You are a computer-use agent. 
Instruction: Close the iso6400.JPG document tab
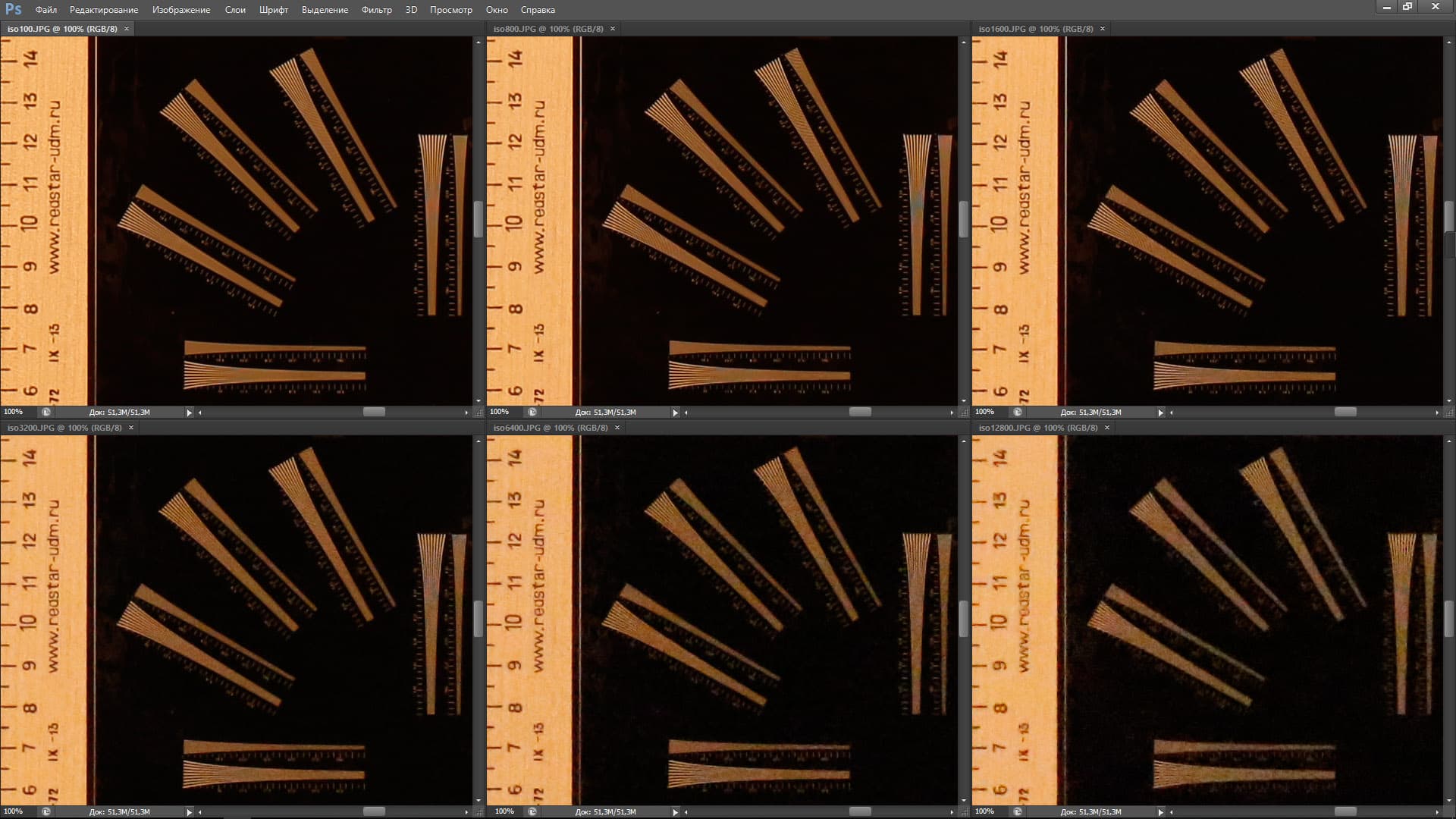click(617, 428)
